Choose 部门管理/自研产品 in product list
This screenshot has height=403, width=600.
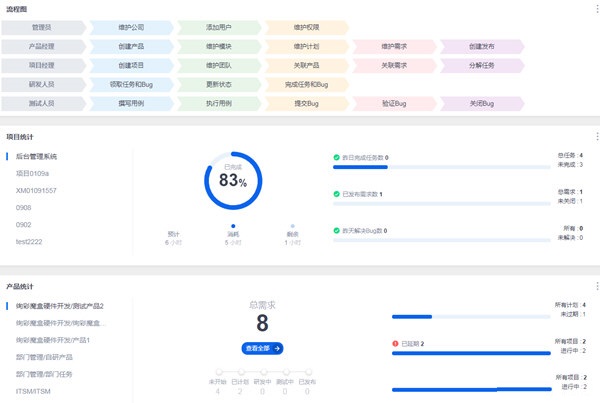point(44,357)
